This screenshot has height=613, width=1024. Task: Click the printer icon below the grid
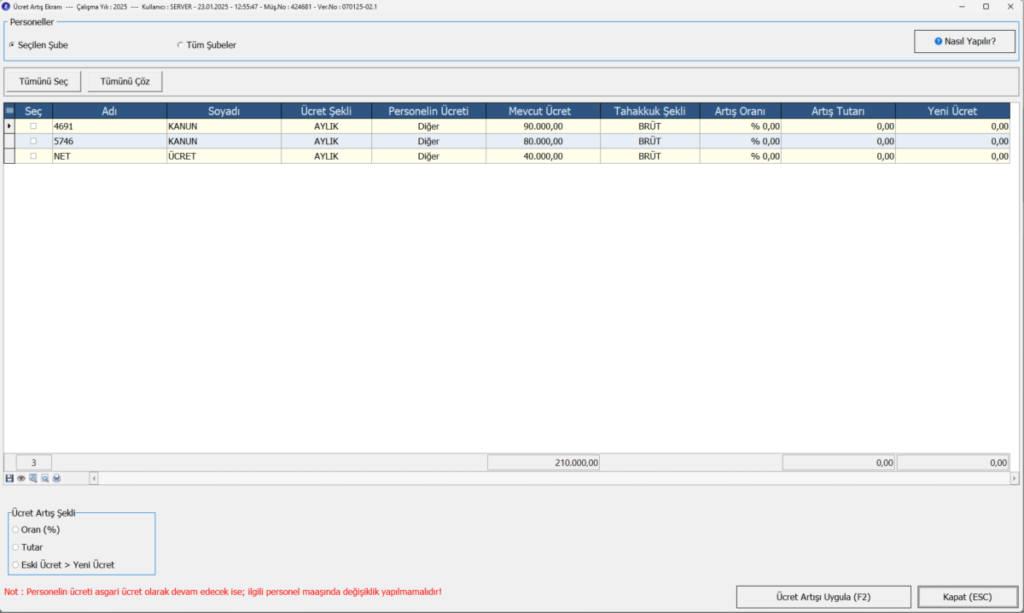click(x=57, y=479)
